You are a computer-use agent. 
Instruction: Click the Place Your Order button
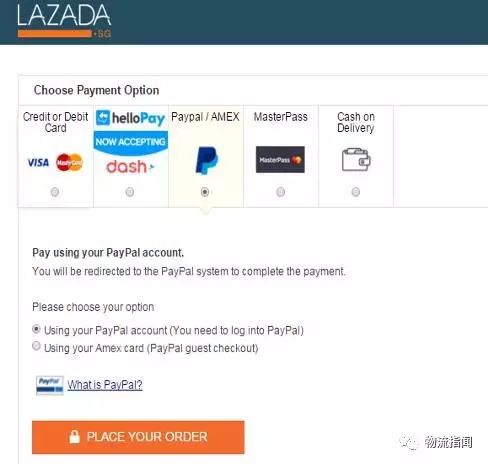pyautogui.click(x=138, y=437)
